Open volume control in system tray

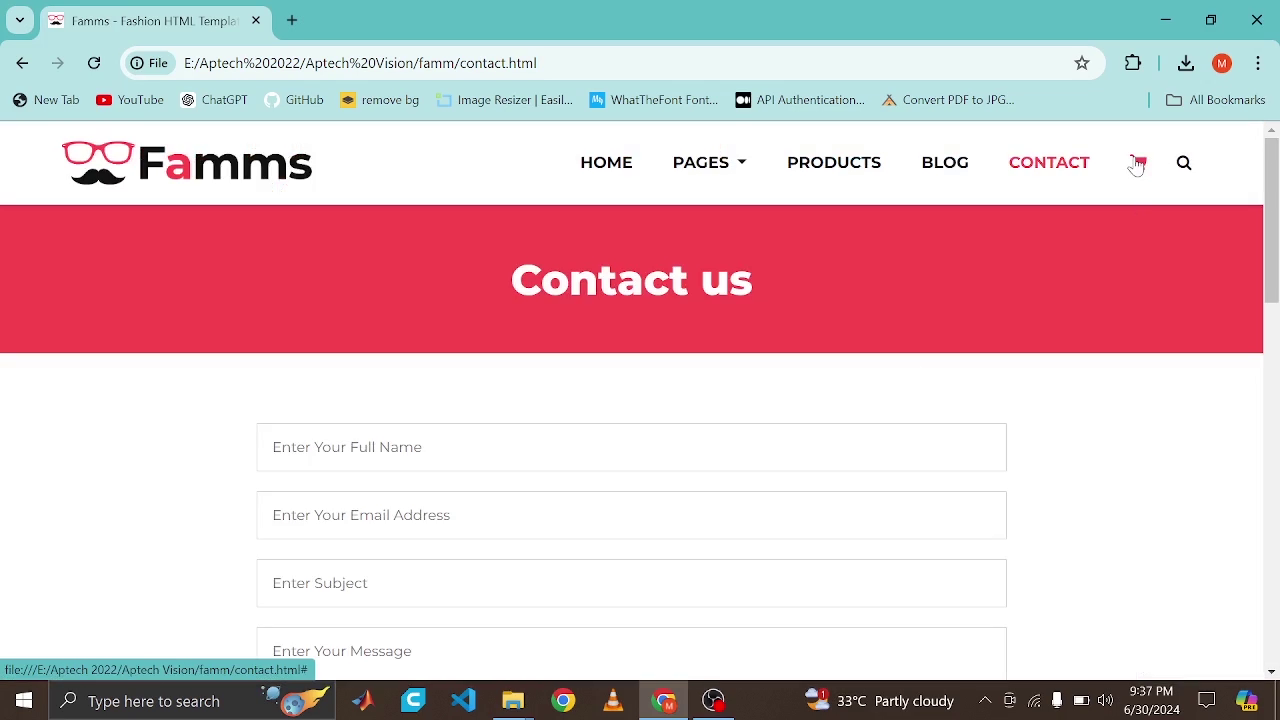pos(1105,701)
